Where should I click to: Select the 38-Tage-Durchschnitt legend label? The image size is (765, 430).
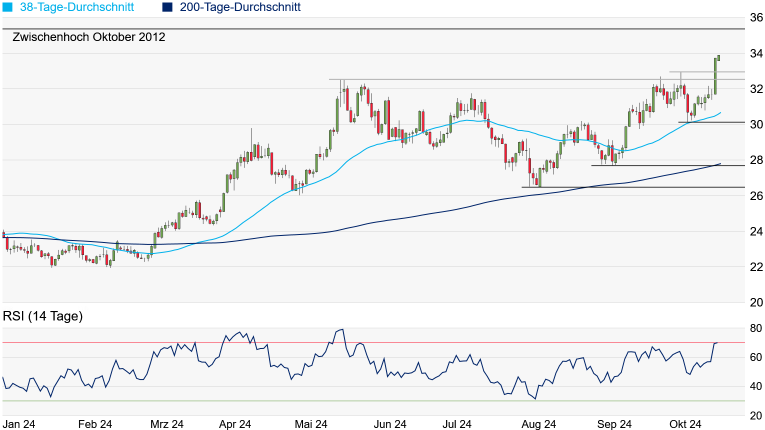[83, 7]
